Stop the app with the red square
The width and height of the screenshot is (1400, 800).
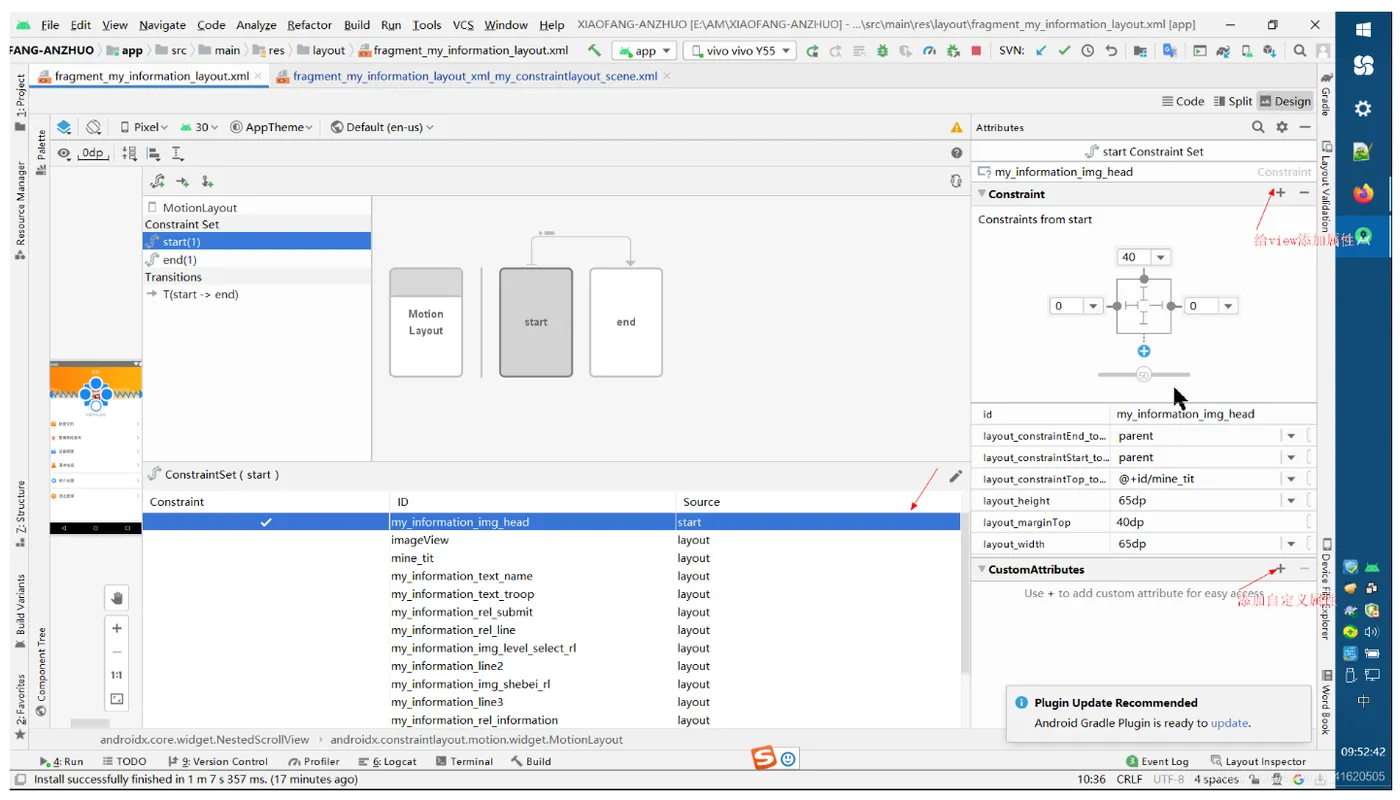point(976,50)
